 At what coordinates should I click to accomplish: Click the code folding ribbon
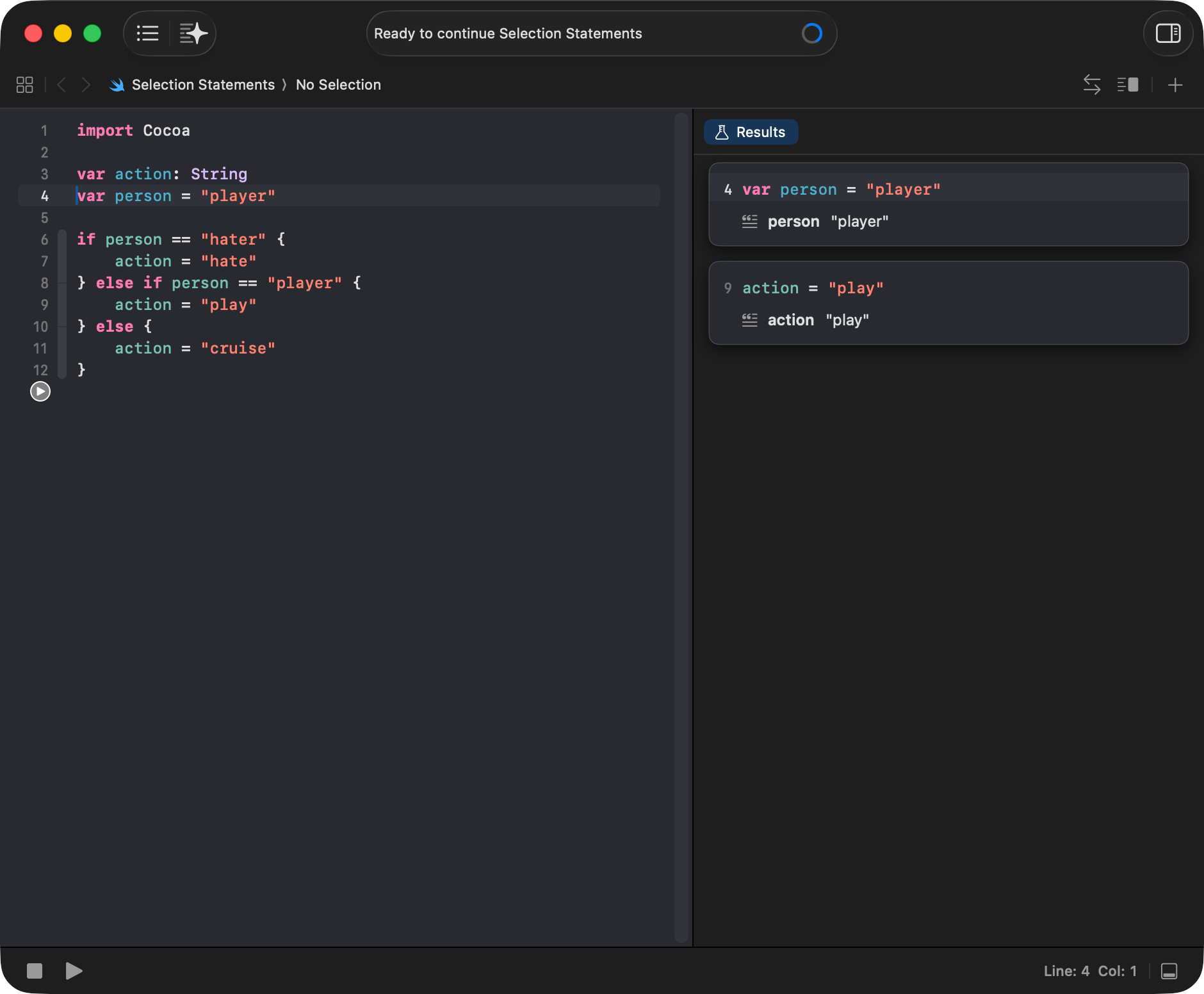tap(62, 304)
